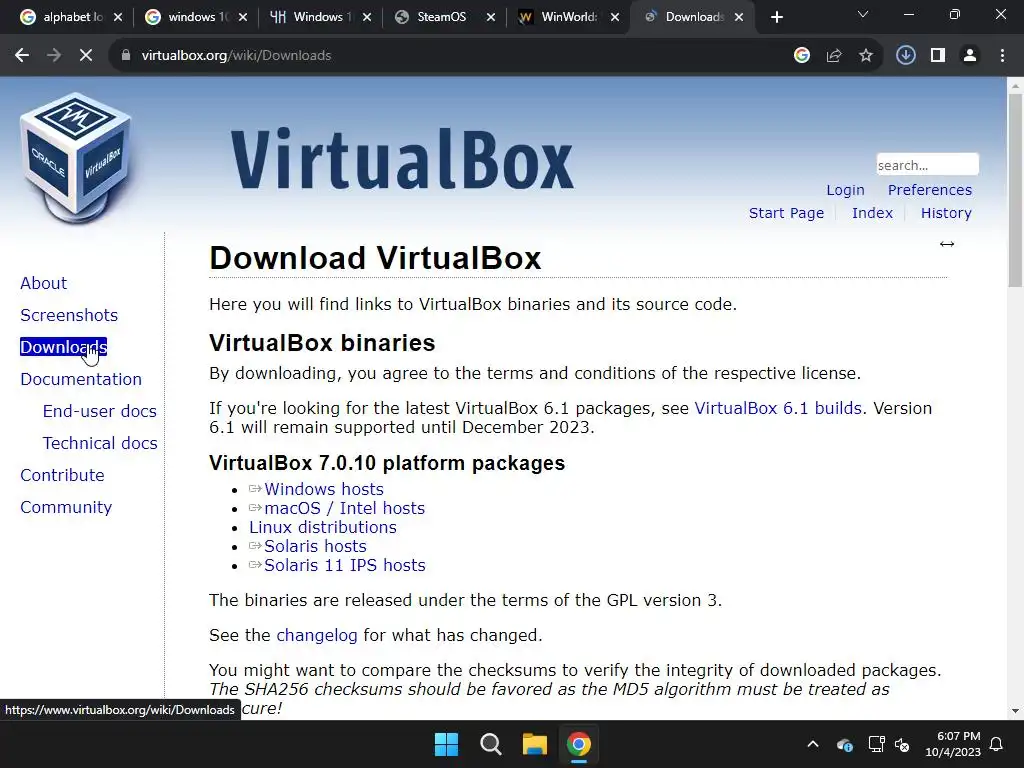
Task: Download the Solaris hosts package
Action: 315,546
